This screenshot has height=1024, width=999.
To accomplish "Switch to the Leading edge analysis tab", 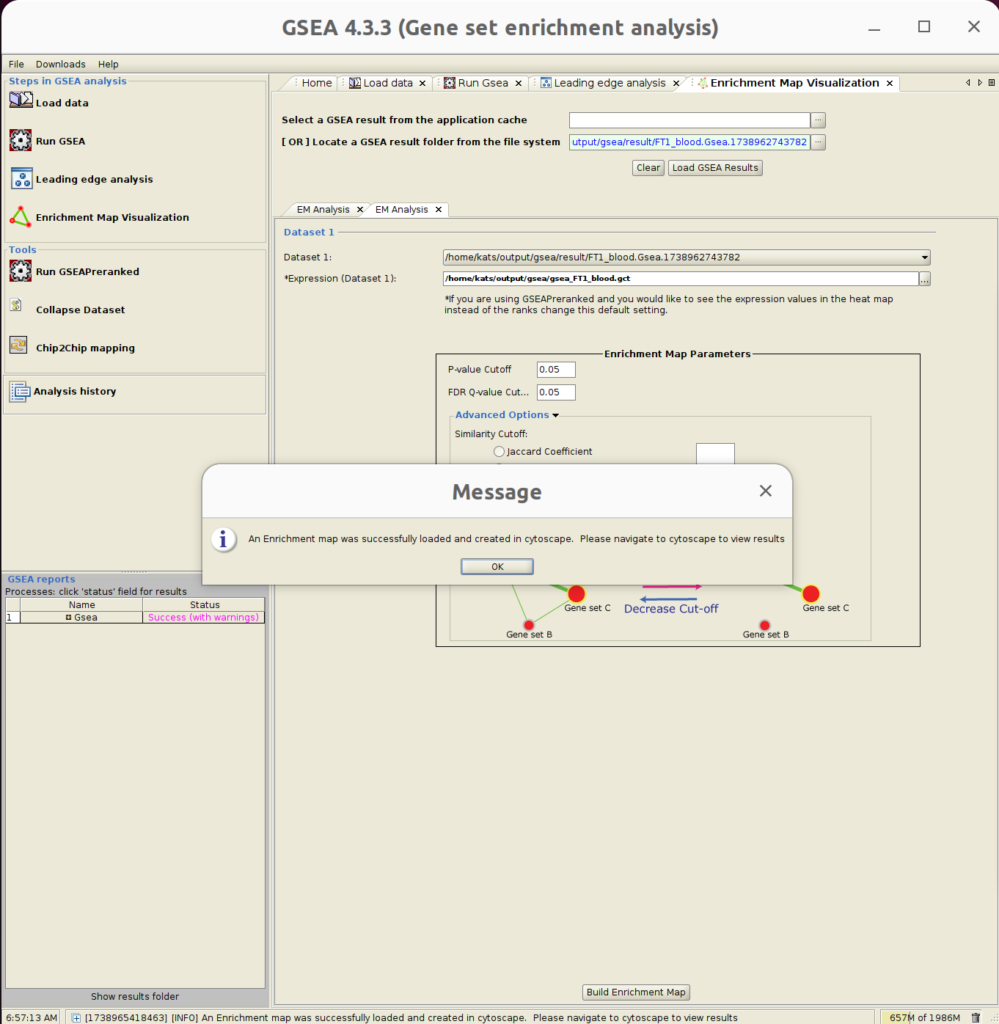I will tap(609, 83).
